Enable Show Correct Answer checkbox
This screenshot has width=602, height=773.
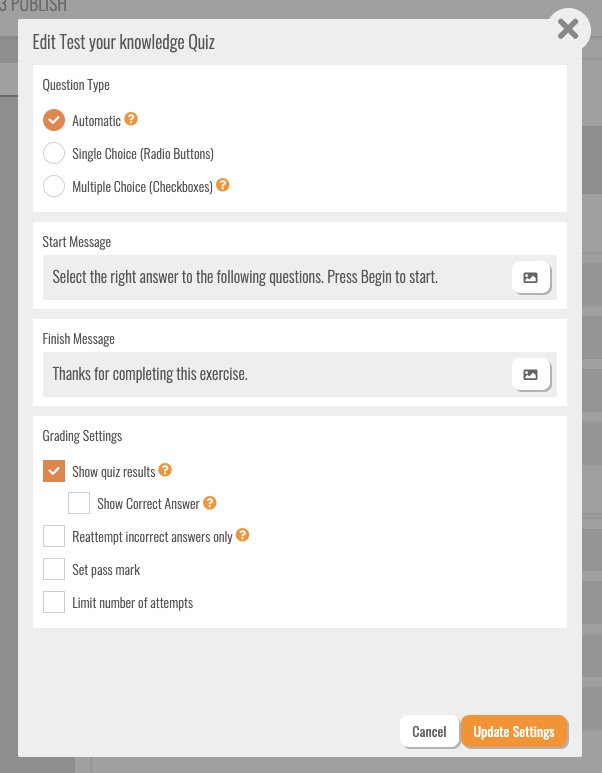coord(79,503)
